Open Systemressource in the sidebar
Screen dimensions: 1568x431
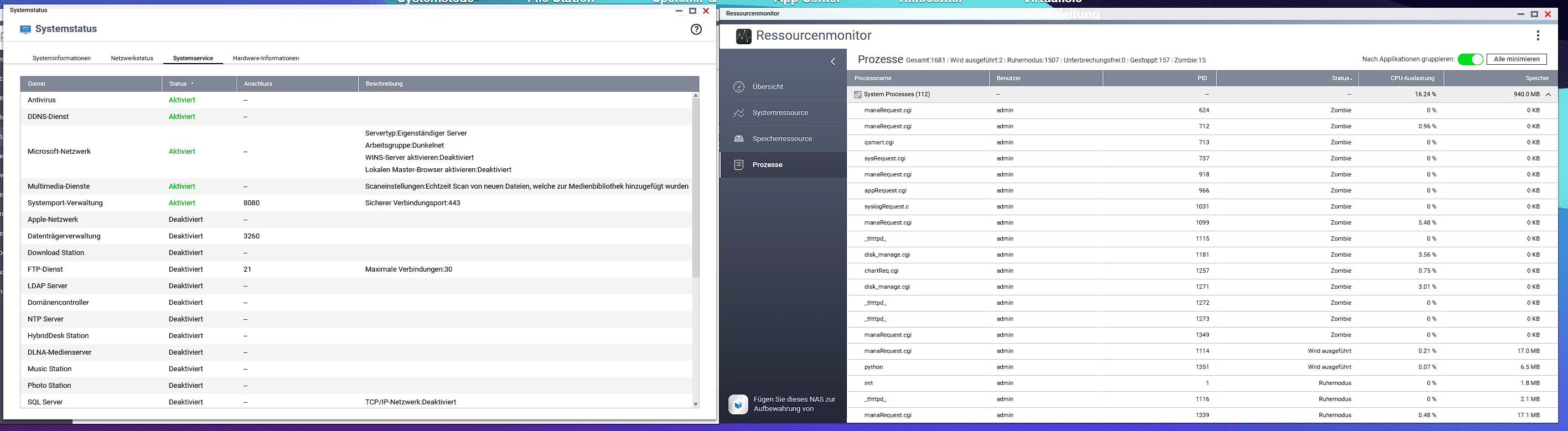coord(783,113)
